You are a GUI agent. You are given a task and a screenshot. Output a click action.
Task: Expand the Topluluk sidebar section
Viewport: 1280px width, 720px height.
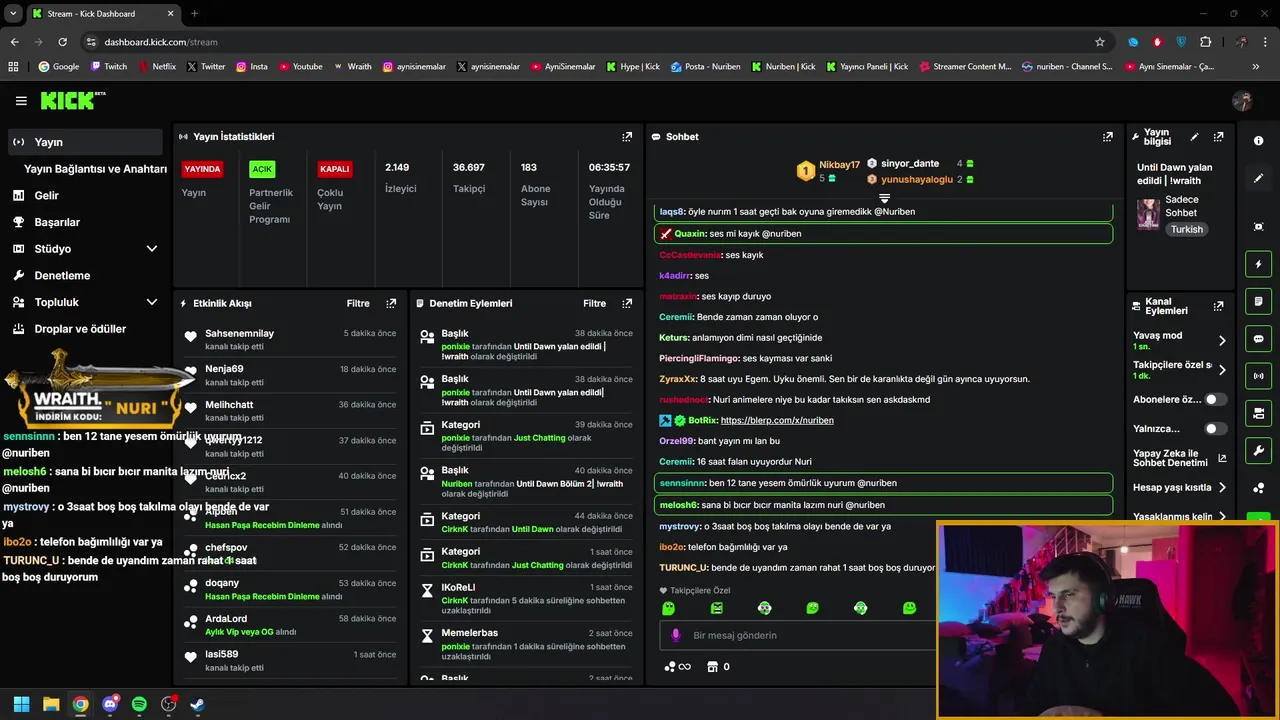tap(152, 302)
